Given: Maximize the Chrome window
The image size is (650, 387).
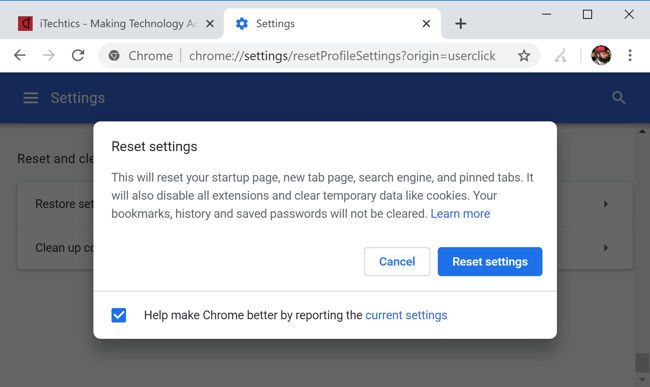Looking at the screenshot, I should (x=587, y=15).
